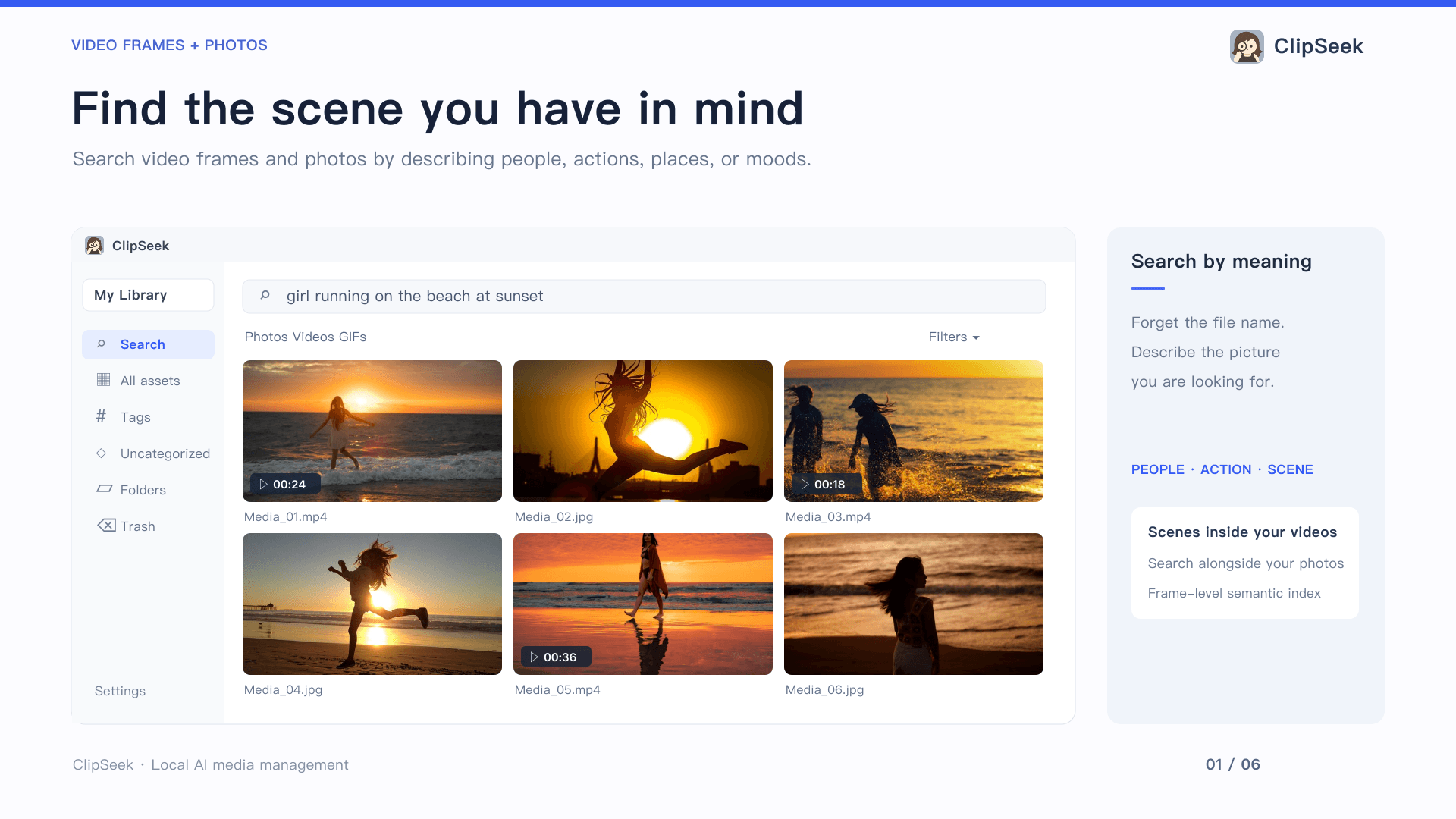Click the PEOPLE label
This screenshot has height=819, width=1456.
(1158, 469)
